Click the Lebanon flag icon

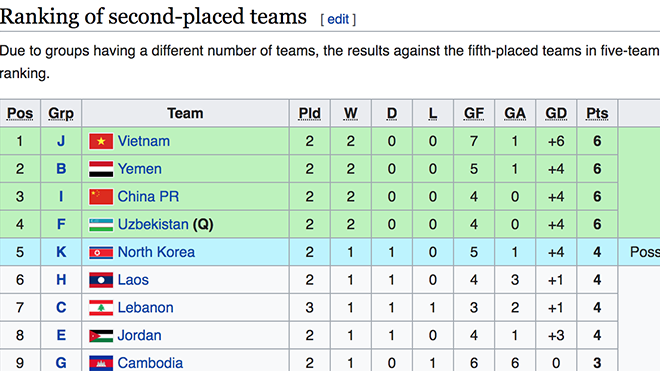click(x=101, y=308)
